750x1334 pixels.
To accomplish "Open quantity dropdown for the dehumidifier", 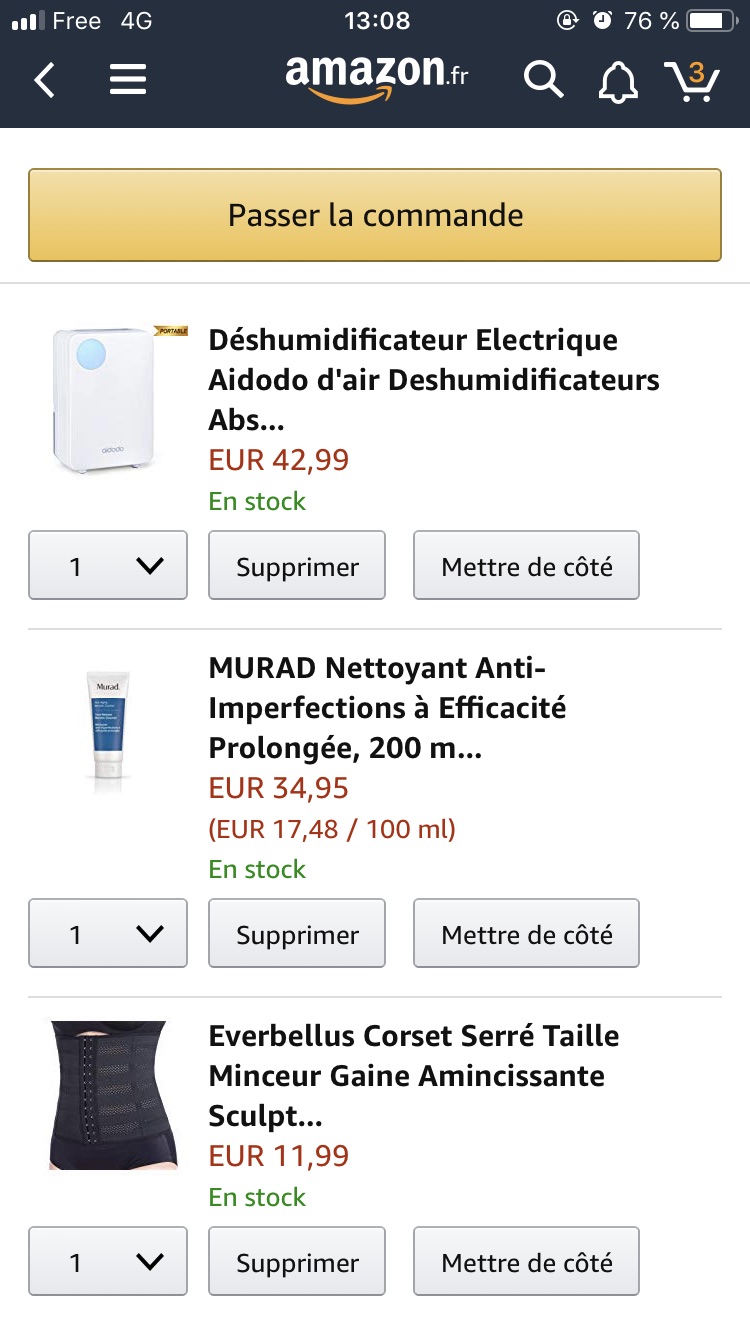I will pos(108,565).
